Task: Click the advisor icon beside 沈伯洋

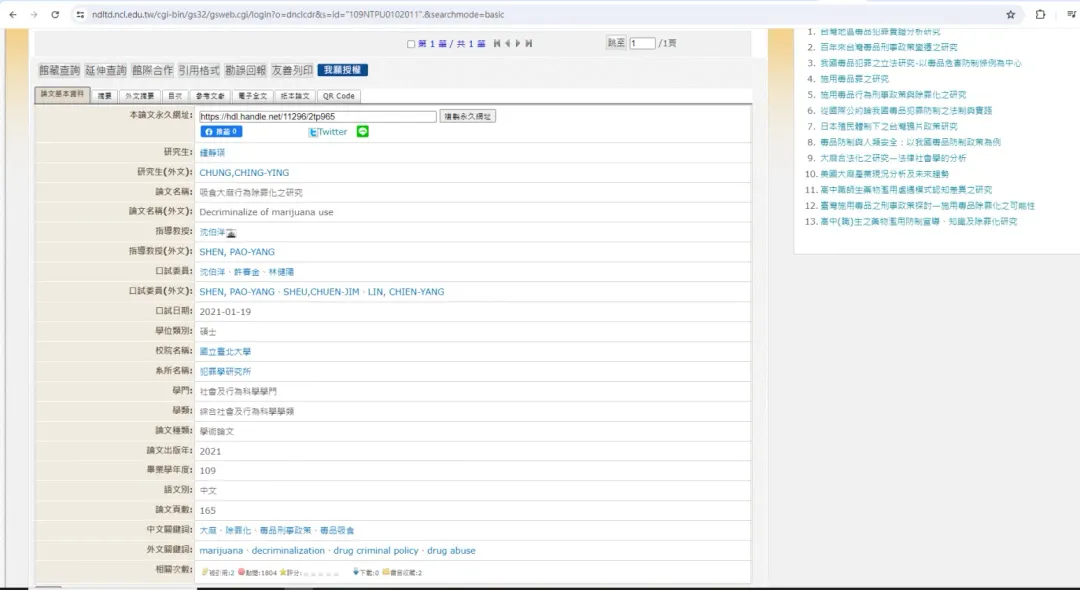Action: pos(231,233)
